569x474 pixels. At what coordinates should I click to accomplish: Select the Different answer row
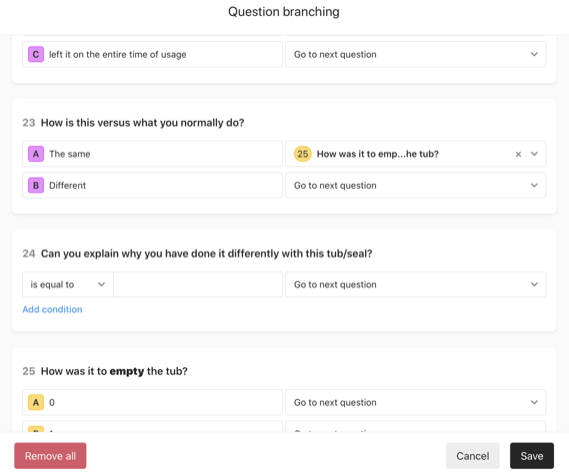tap(152, 185)
